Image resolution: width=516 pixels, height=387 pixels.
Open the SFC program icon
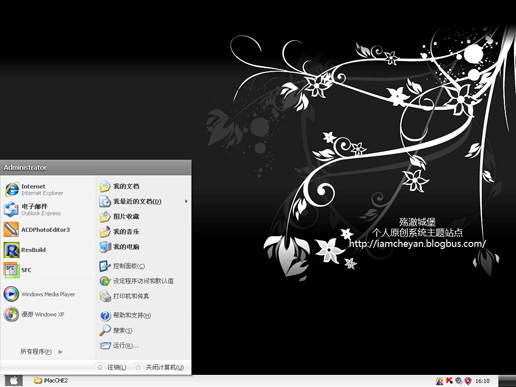coord(11,270)
